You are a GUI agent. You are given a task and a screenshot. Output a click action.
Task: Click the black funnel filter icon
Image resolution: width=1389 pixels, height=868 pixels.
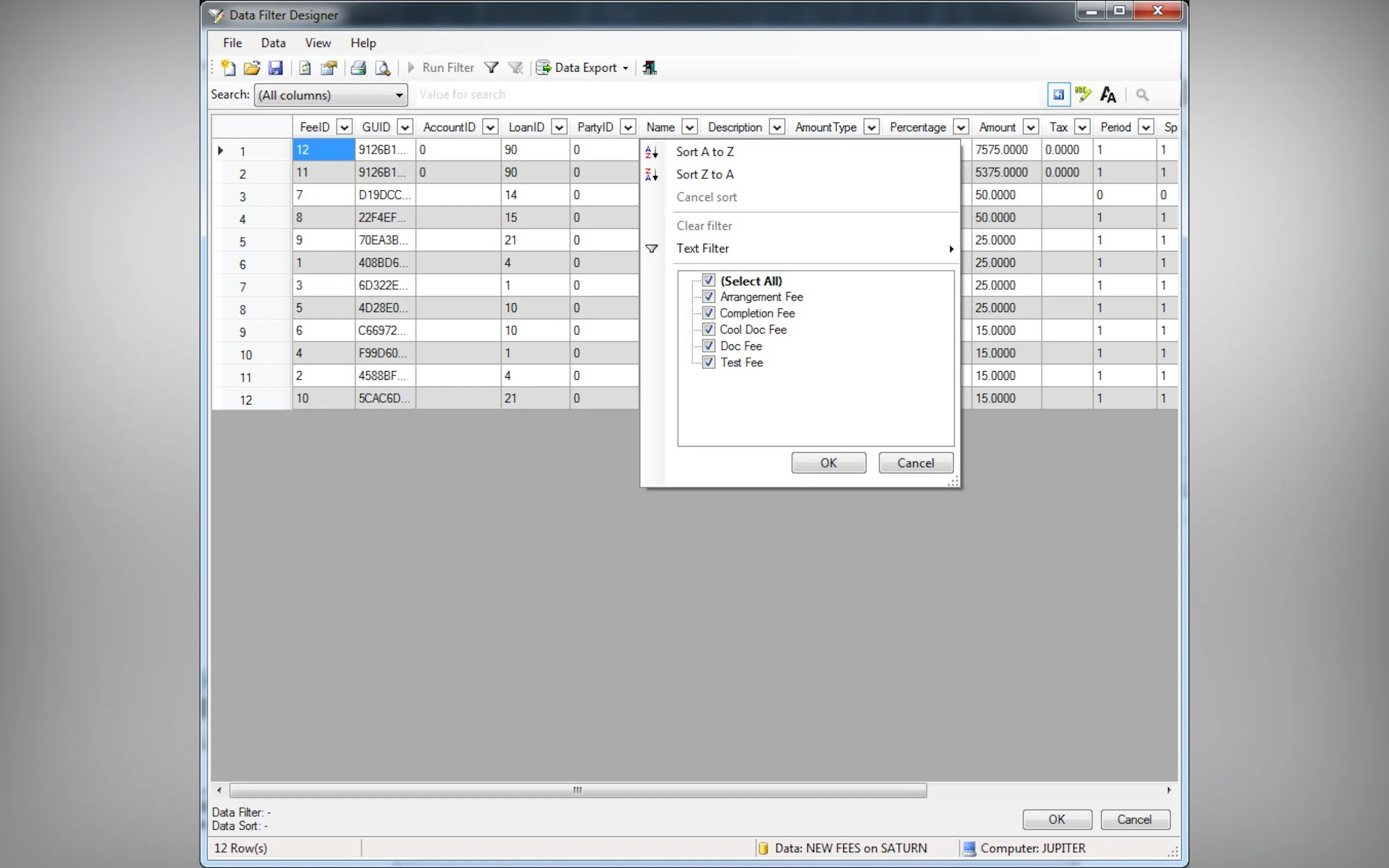[x=491, y=68]
